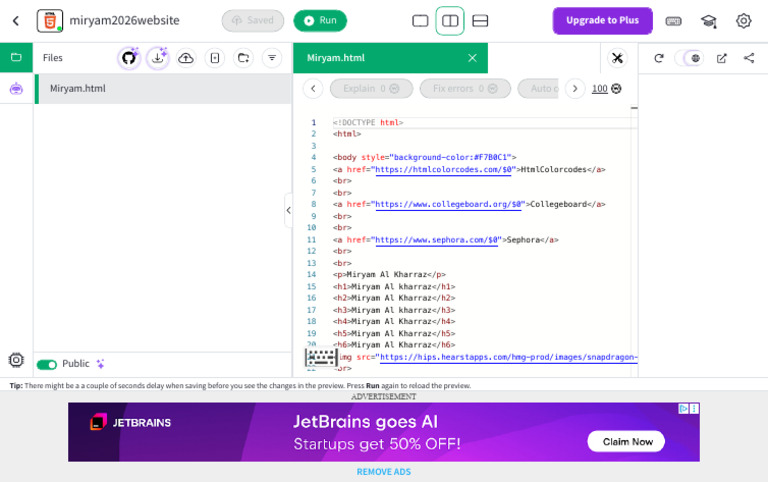Screen dimensions: 768x482
Task: Close the Miryam.html tab
Action: coord(472,58)
